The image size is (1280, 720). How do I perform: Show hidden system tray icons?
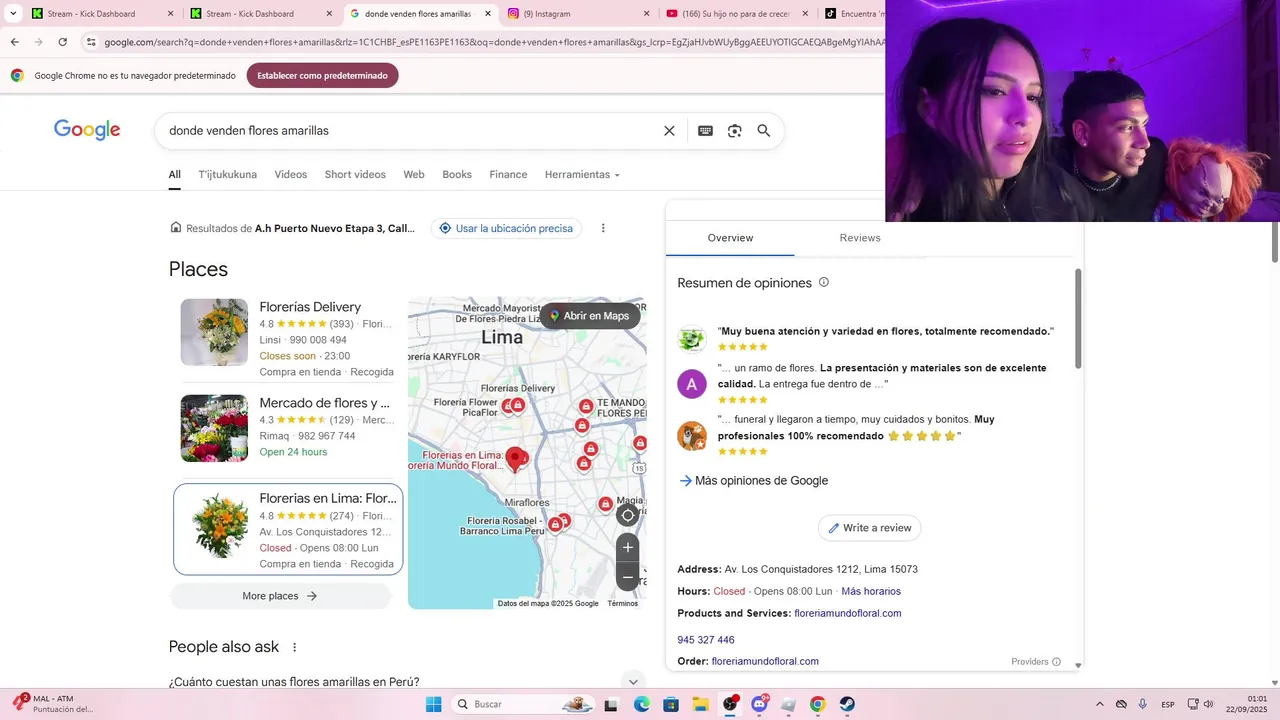point(1100,704)
